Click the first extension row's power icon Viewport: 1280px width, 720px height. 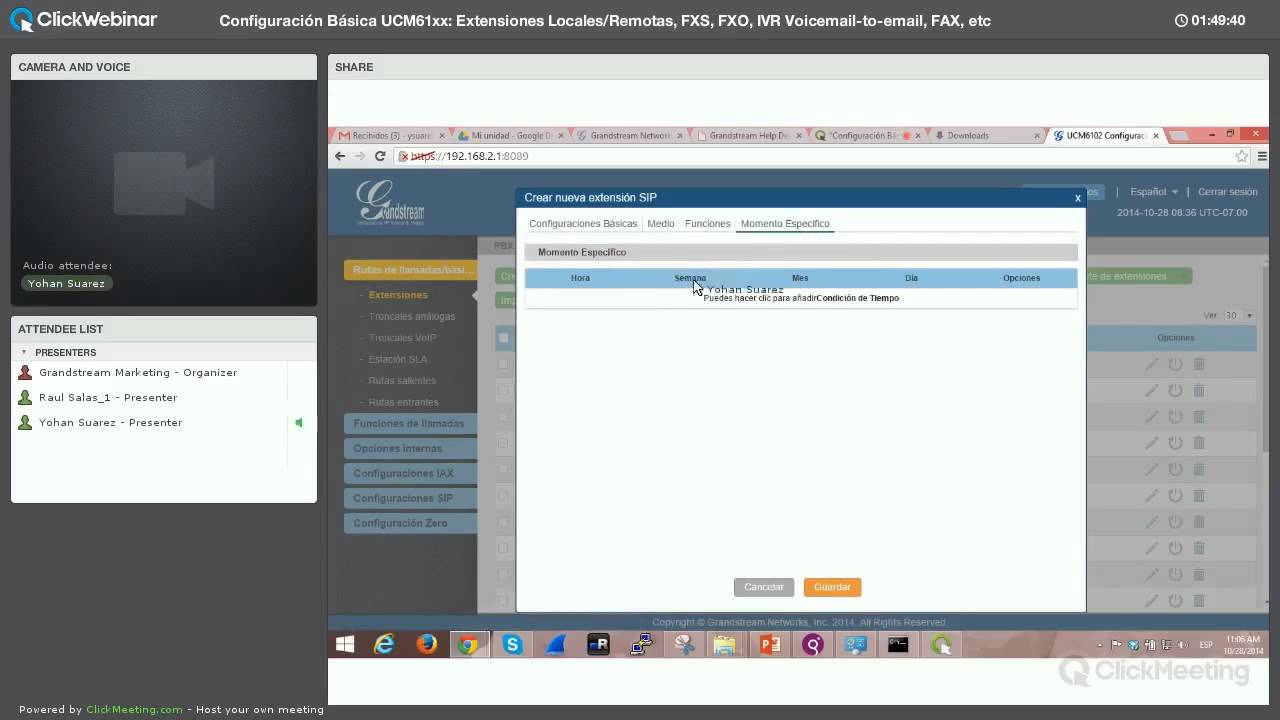[1175, 364]
